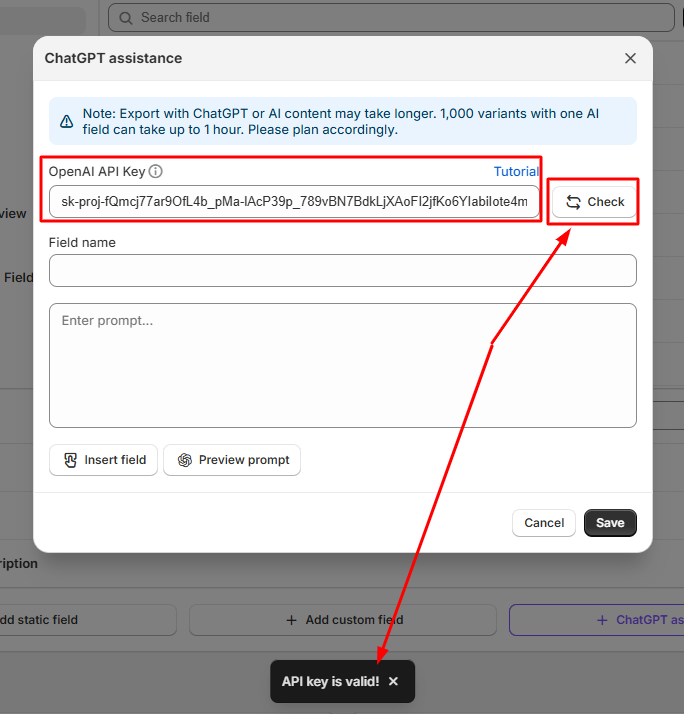
Task: Focus the Field name input
Action: [x=342, y=270]
